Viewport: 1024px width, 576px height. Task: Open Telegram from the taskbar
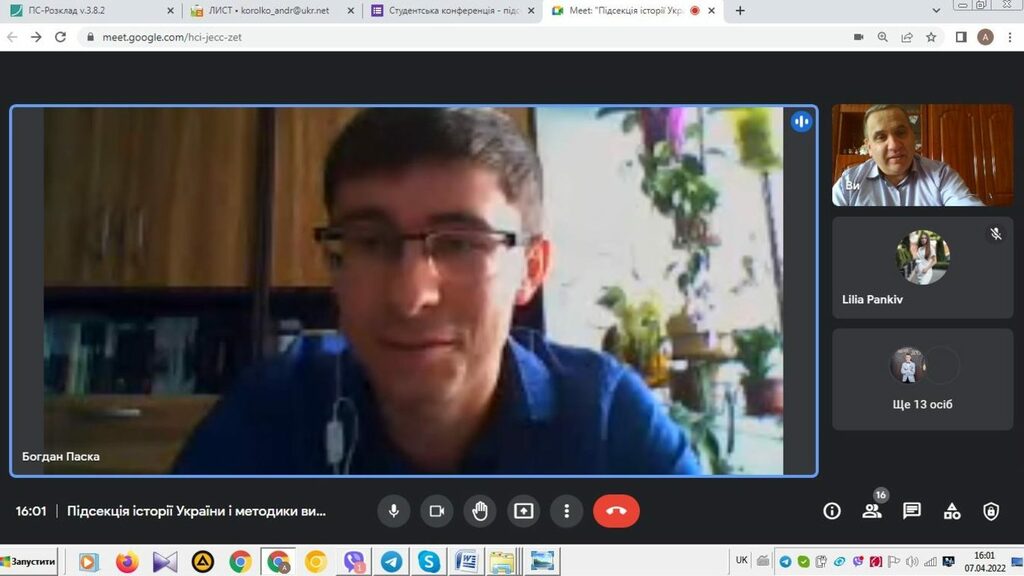click(x=391, y=562)
